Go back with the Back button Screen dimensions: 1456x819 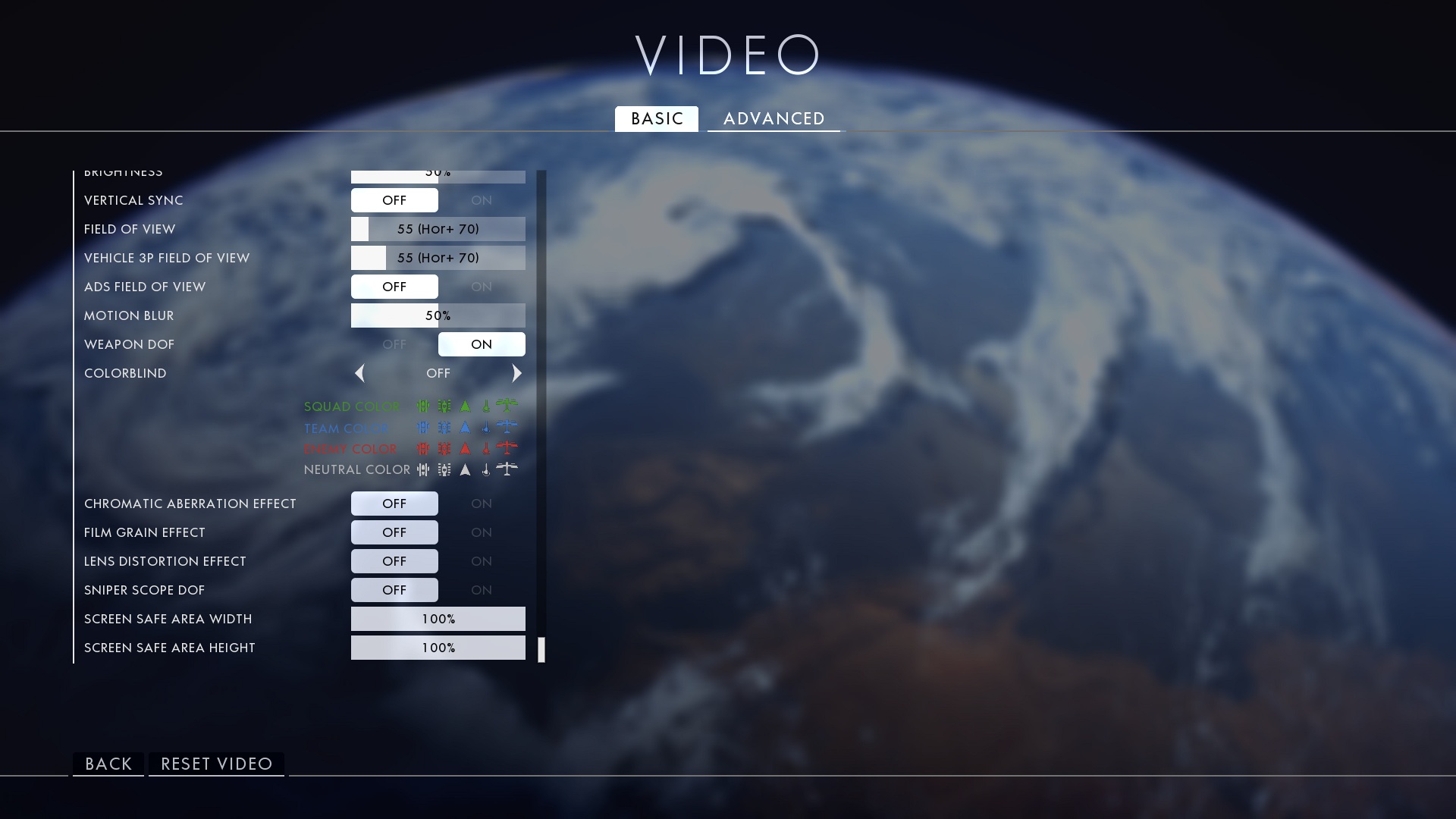(108, 764)
